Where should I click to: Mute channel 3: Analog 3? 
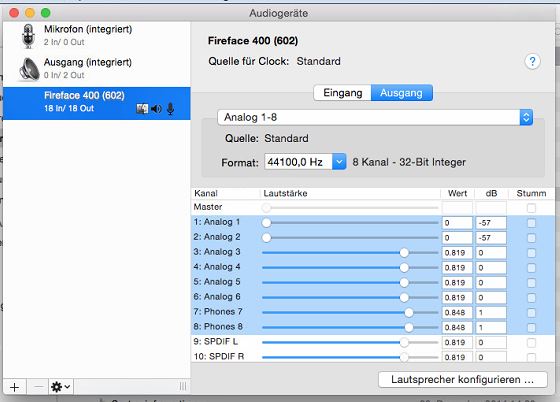(x=531, y=253)
